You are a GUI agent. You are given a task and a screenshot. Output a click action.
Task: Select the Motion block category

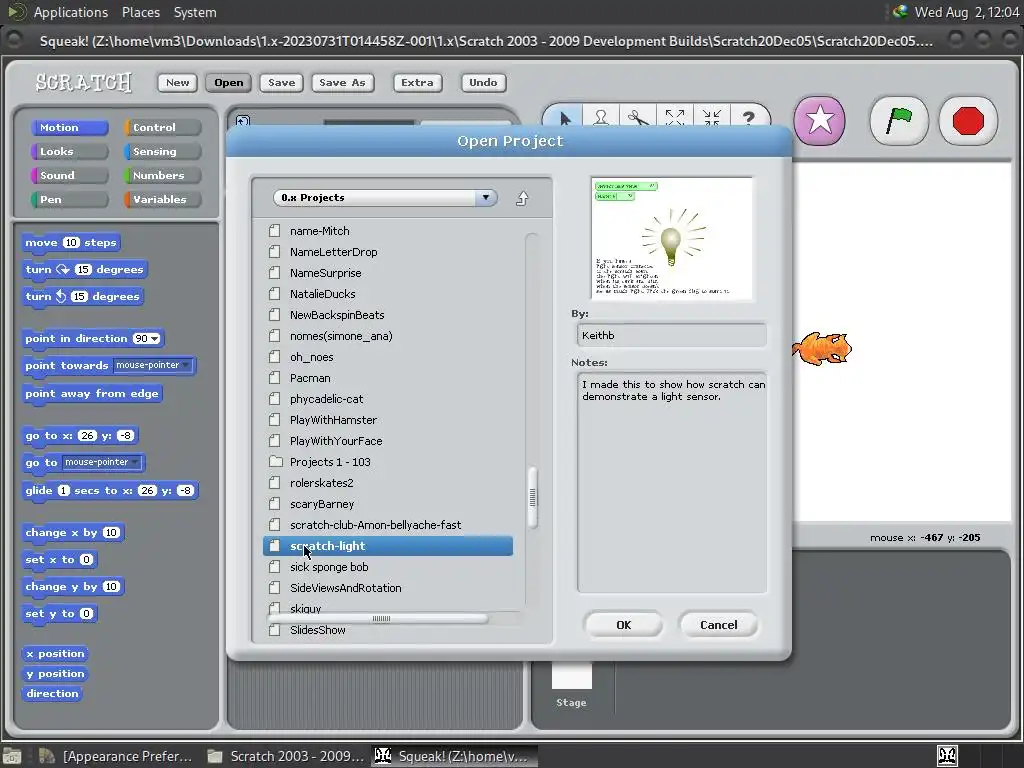click(x=69, y=127)
